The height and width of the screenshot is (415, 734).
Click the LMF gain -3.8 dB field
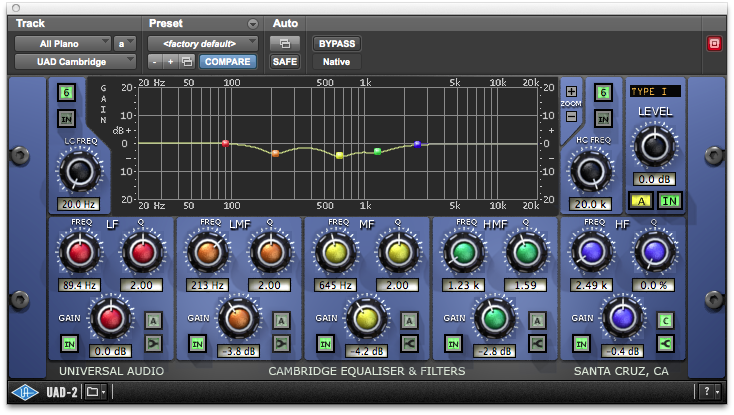pyautogui.click(x=239, y=351)
